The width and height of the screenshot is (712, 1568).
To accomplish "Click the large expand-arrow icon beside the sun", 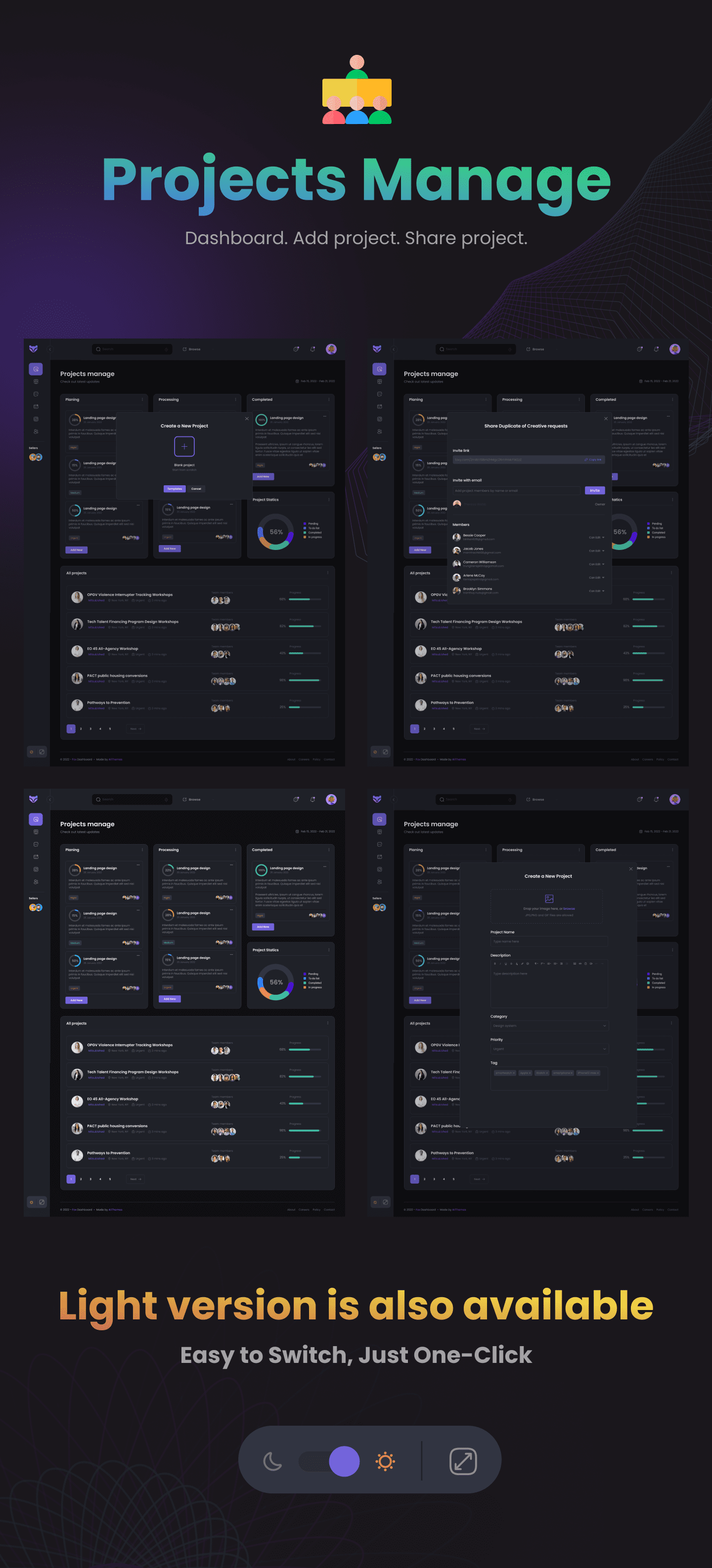I will (x=463, y=1461).
